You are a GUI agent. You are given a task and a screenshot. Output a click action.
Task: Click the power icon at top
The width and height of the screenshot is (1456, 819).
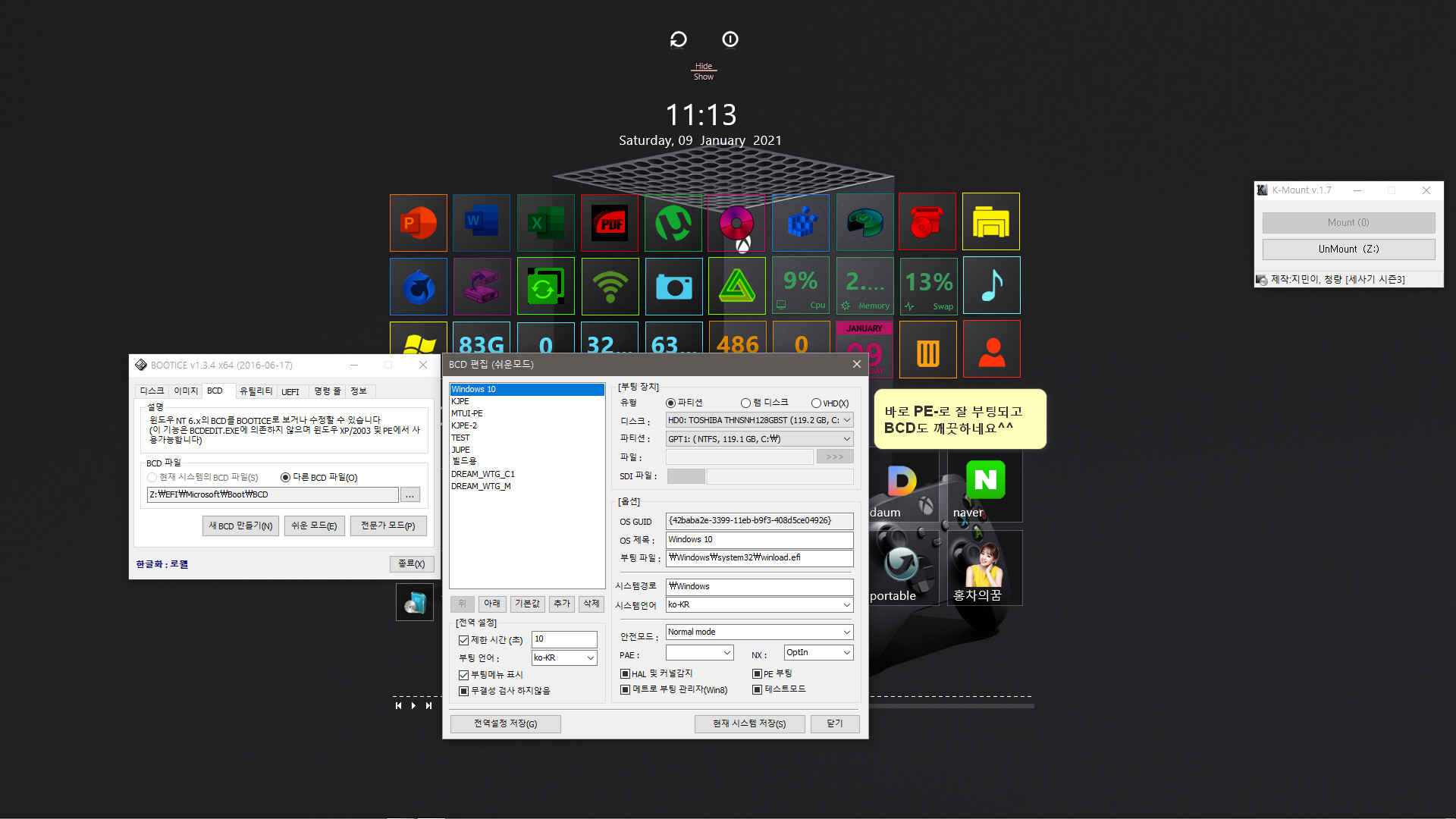pos(730,39)
